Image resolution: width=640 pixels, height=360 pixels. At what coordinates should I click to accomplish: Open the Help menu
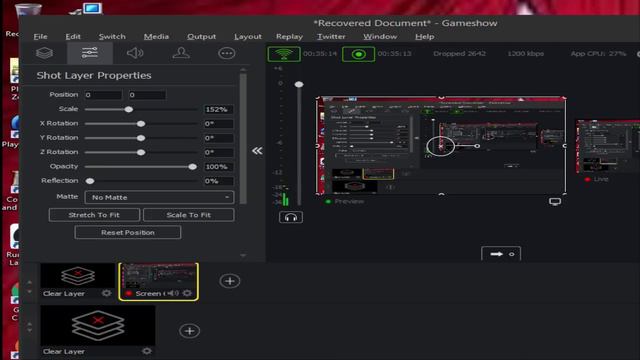coord(424,36)
